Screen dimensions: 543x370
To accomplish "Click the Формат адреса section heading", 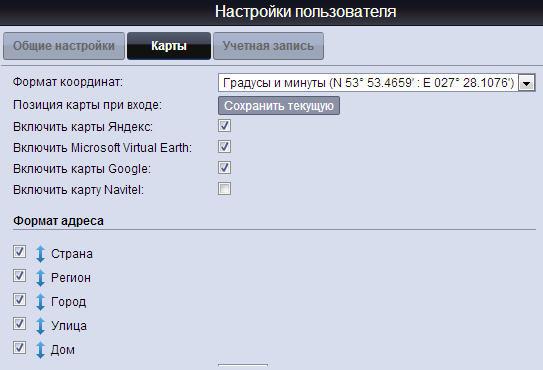I will coord(58,221).
